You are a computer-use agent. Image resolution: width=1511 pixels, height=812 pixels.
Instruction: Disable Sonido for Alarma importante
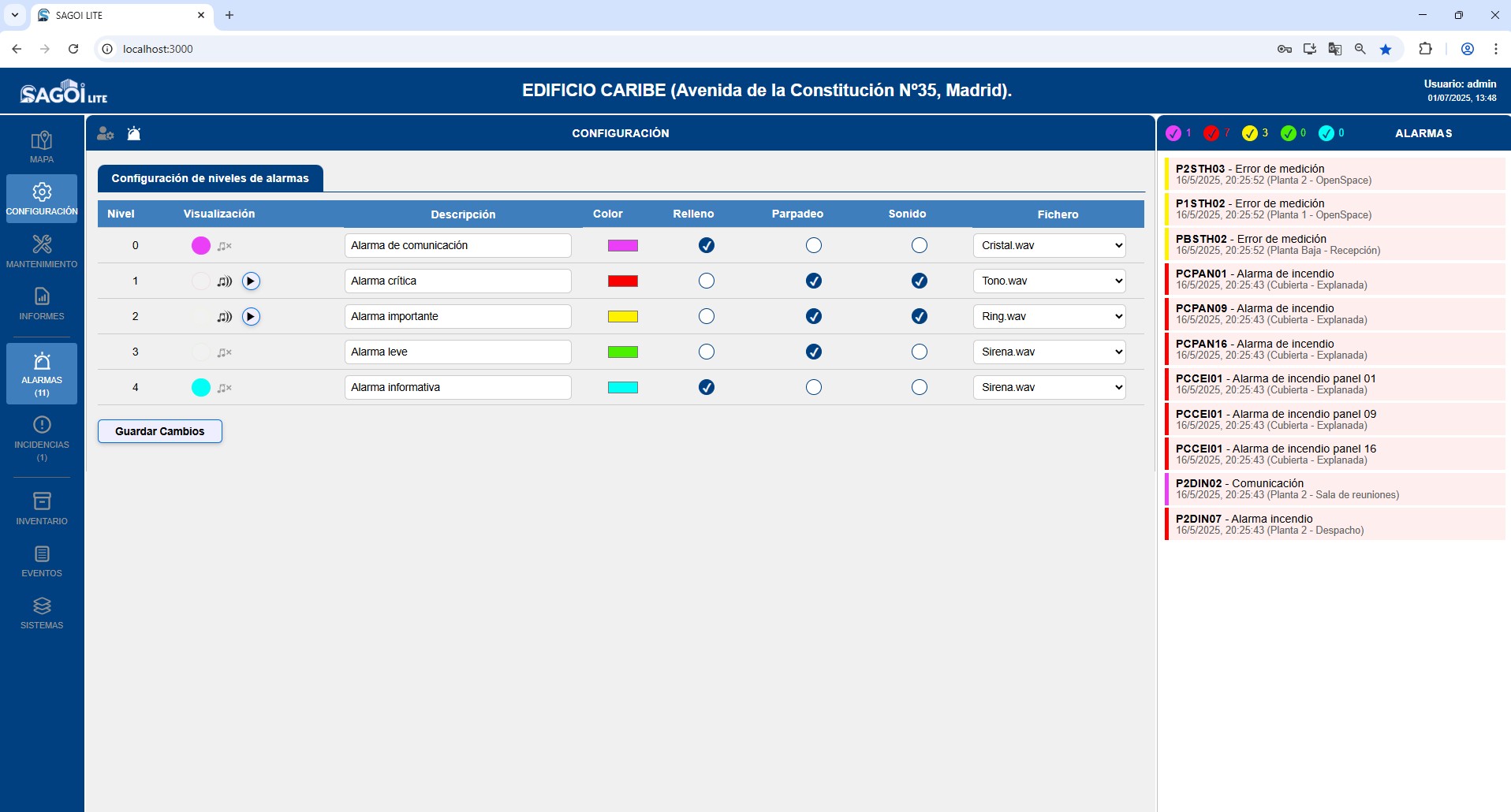[x=919, y=317]
